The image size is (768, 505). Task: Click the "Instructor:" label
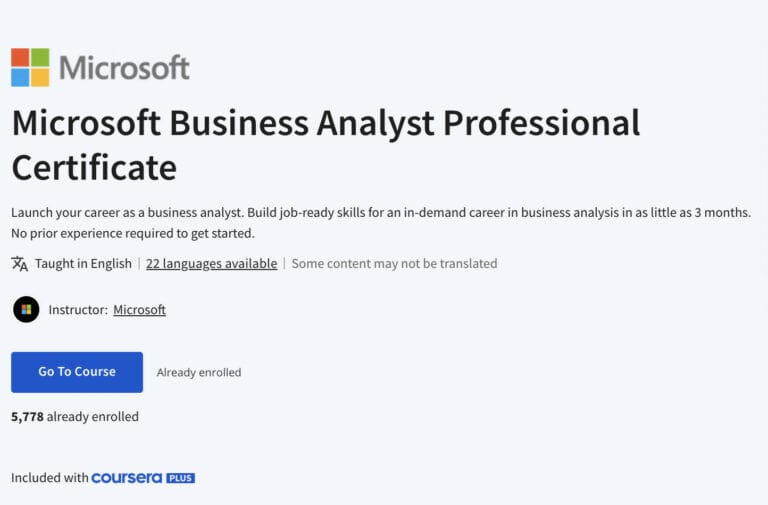click(78, 310)
